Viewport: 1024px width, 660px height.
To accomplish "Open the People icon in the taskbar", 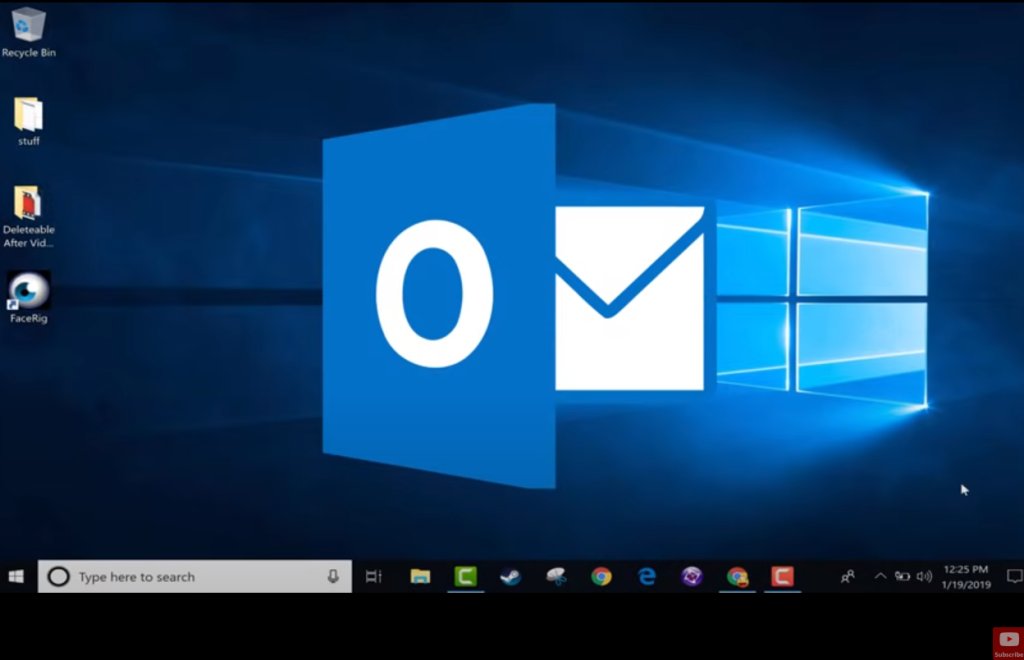I will tap(848, 577).
